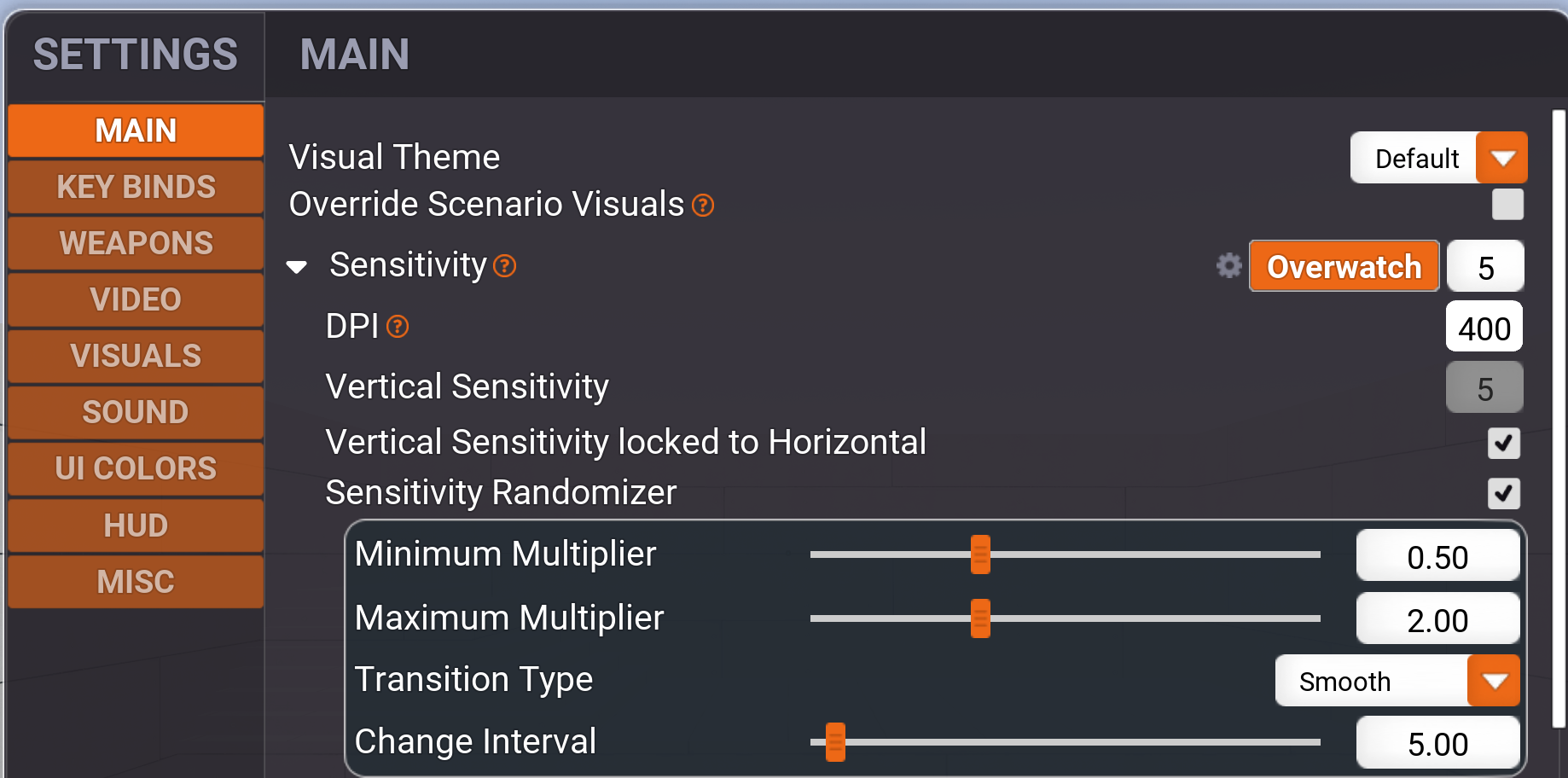Disable the Sensitivity Randomizer checkbox
1568x778 pixels.
1503,493
